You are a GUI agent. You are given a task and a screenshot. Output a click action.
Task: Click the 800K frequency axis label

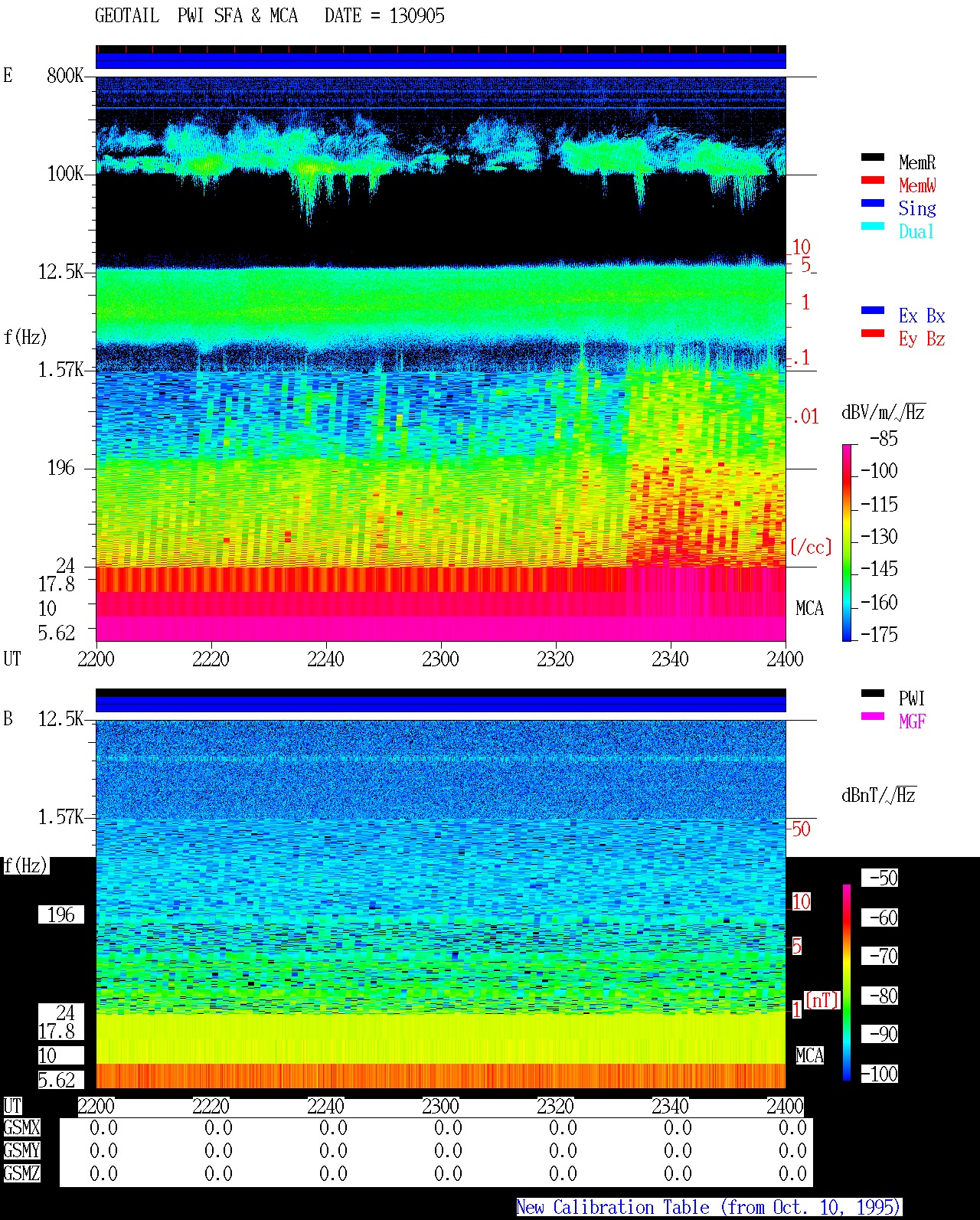coord(65,75)
